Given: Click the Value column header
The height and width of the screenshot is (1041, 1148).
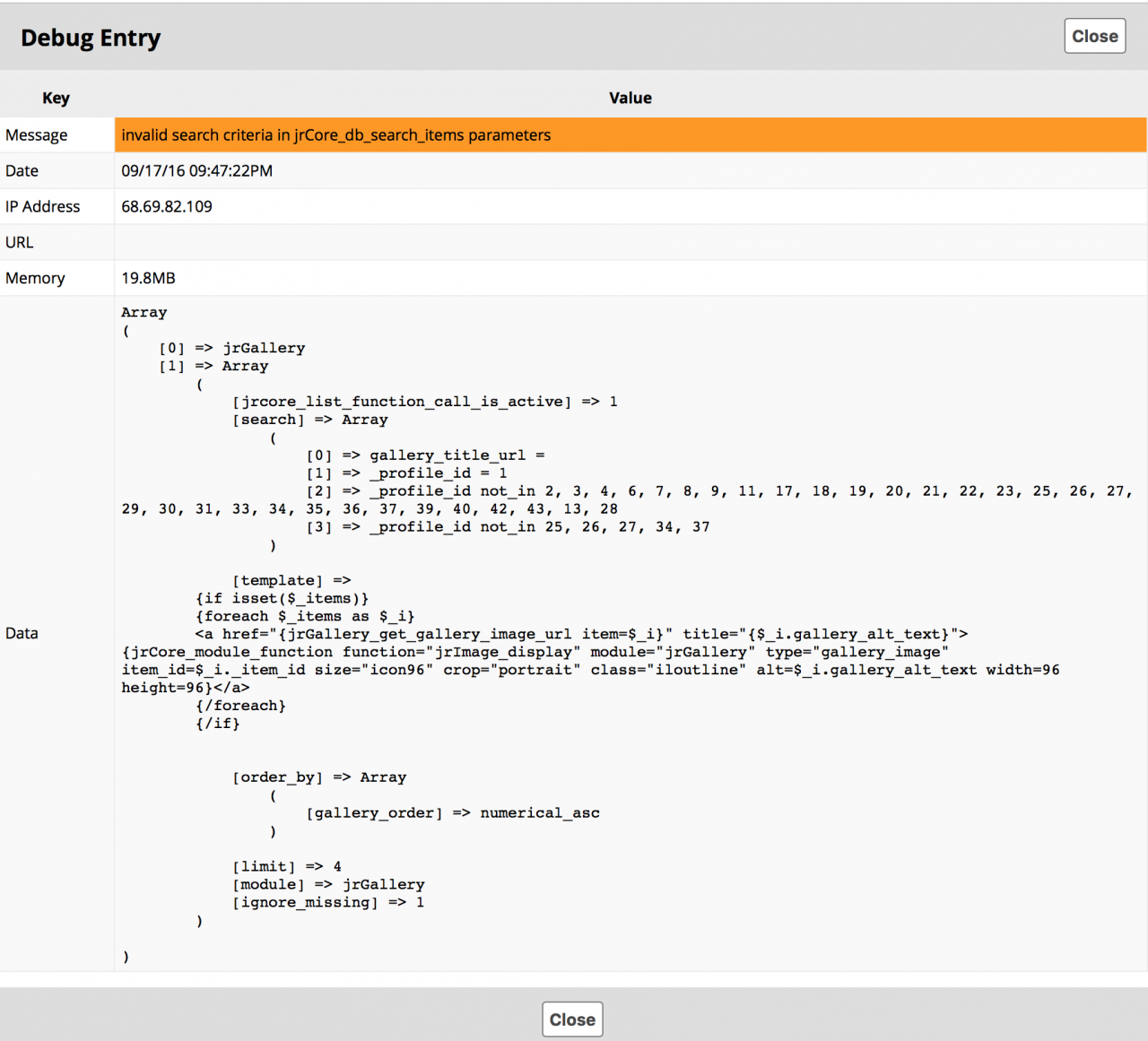Looking at the screenshot, I should tap(630, 98).
